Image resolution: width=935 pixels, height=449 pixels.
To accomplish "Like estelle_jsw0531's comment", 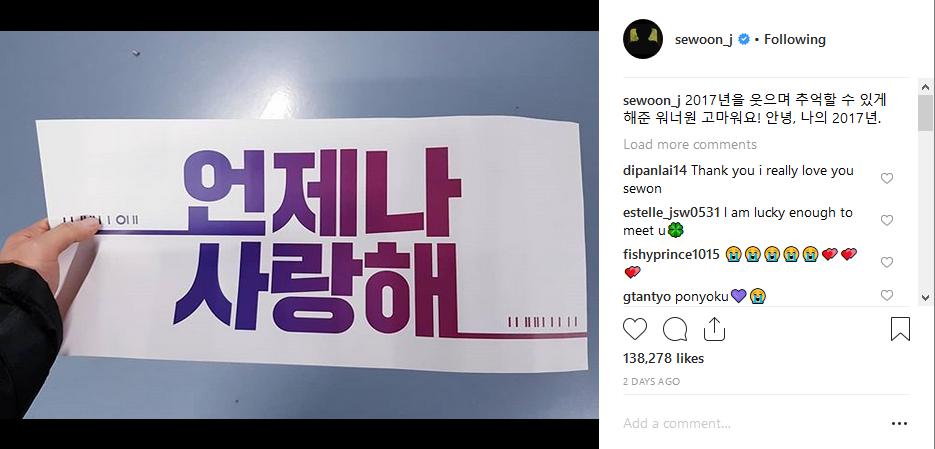I will tap(887, 221).
